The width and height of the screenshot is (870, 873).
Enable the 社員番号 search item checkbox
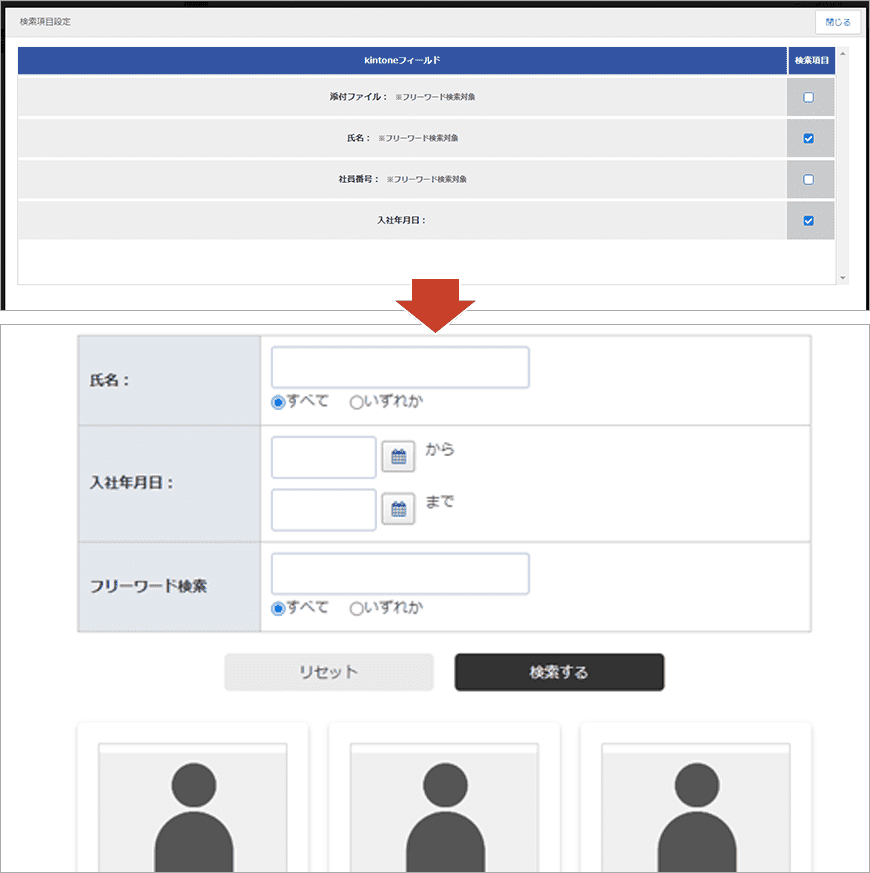pyautogui.click(x=809, y=180)
